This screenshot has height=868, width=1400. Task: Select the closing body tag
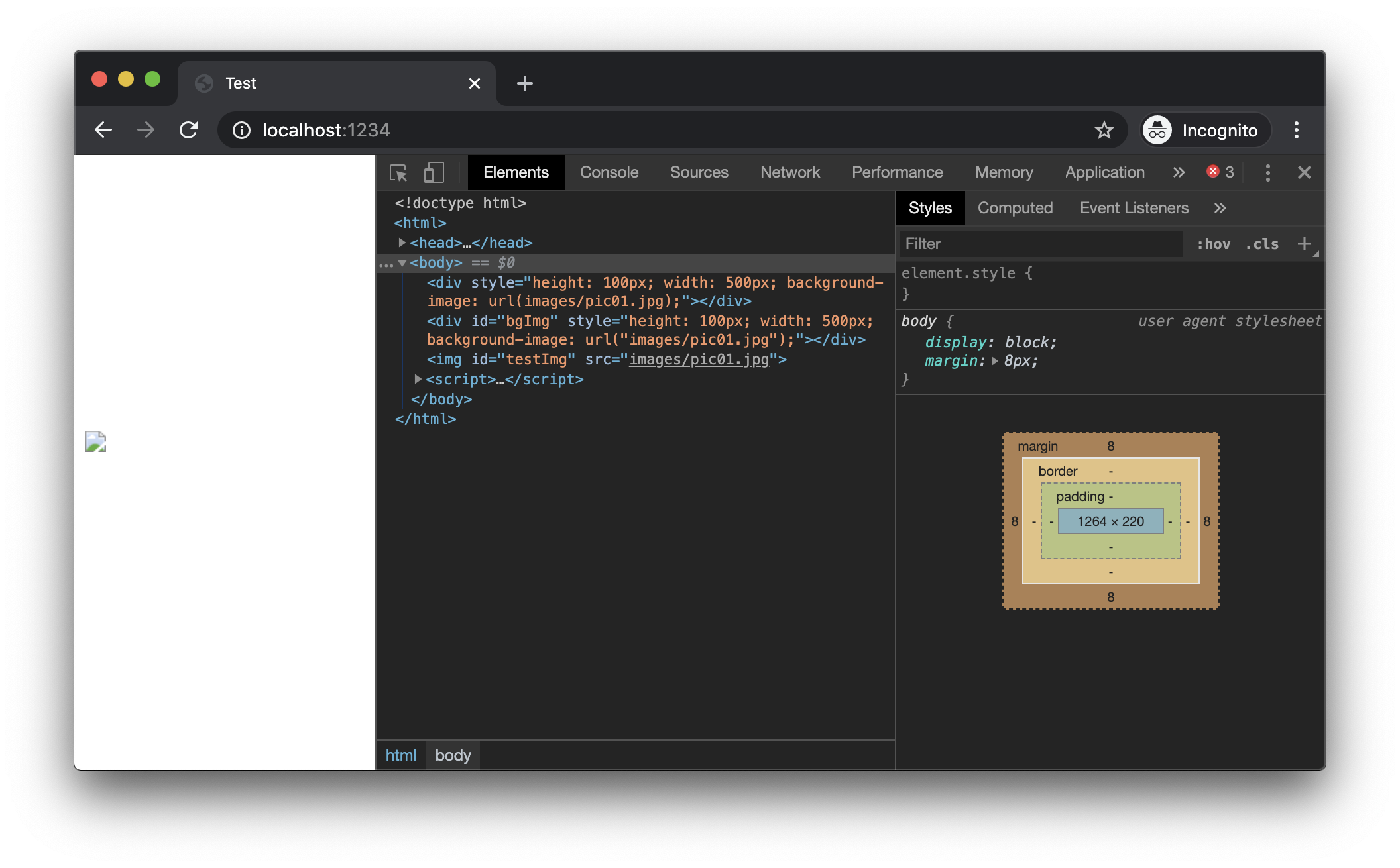pyautogui.click(x=441, y=400)
